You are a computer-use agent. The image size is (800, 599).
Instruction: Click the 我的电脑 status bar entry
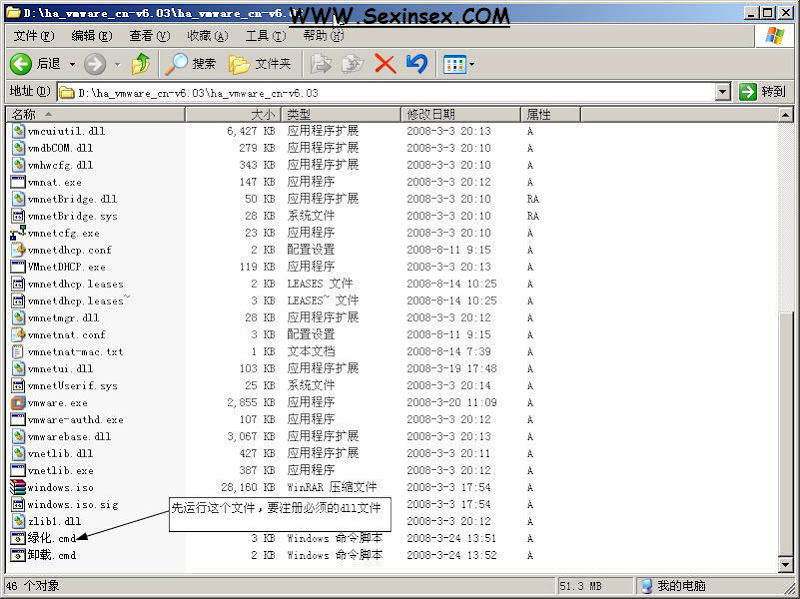[673, 586]
